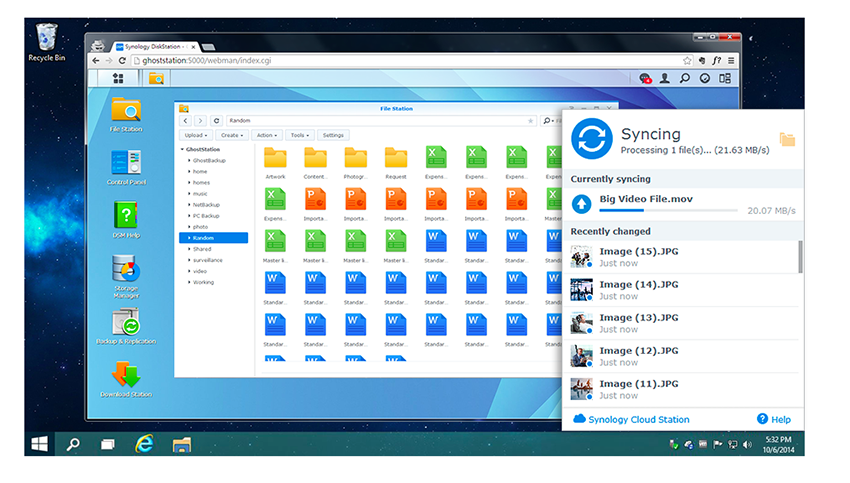Select the Shared folder in tree
Image resolution: width=850 pixels, height=483 pixels.
pyautogui.click(x=202, y=249)
